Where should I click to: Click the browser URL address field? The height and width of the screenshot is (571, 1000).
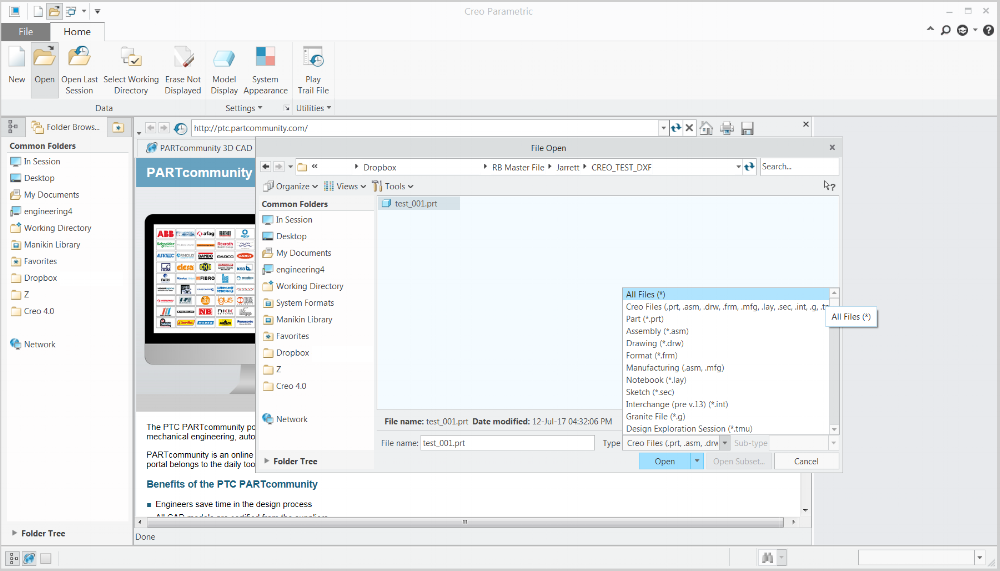coord(425,128)
